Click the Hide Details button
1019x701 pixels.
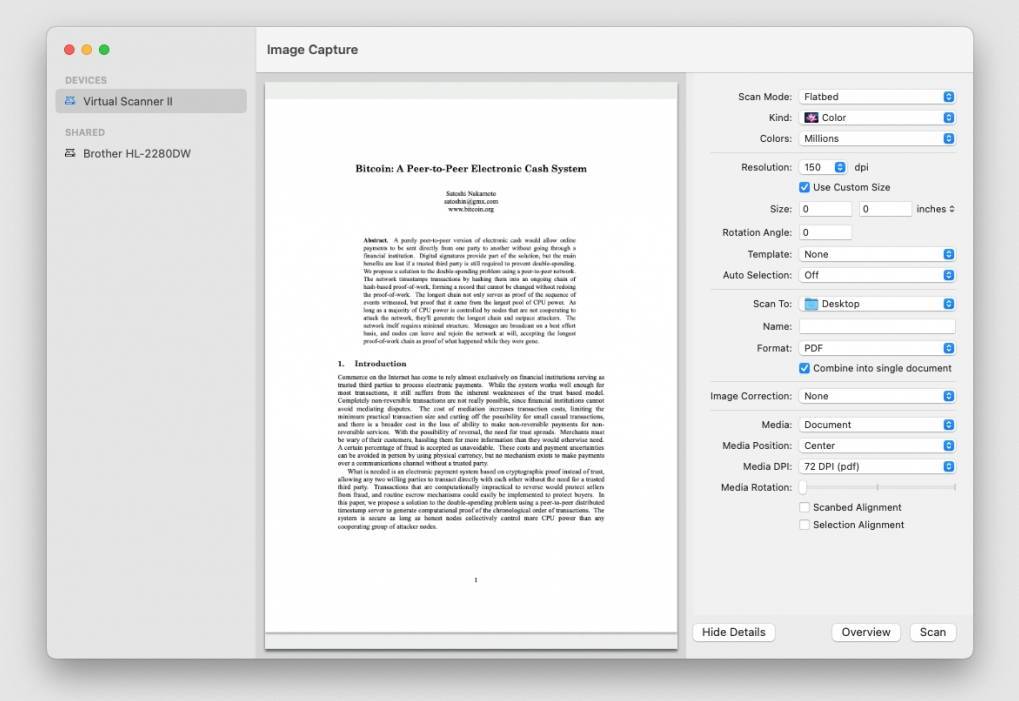coord(734,632)
